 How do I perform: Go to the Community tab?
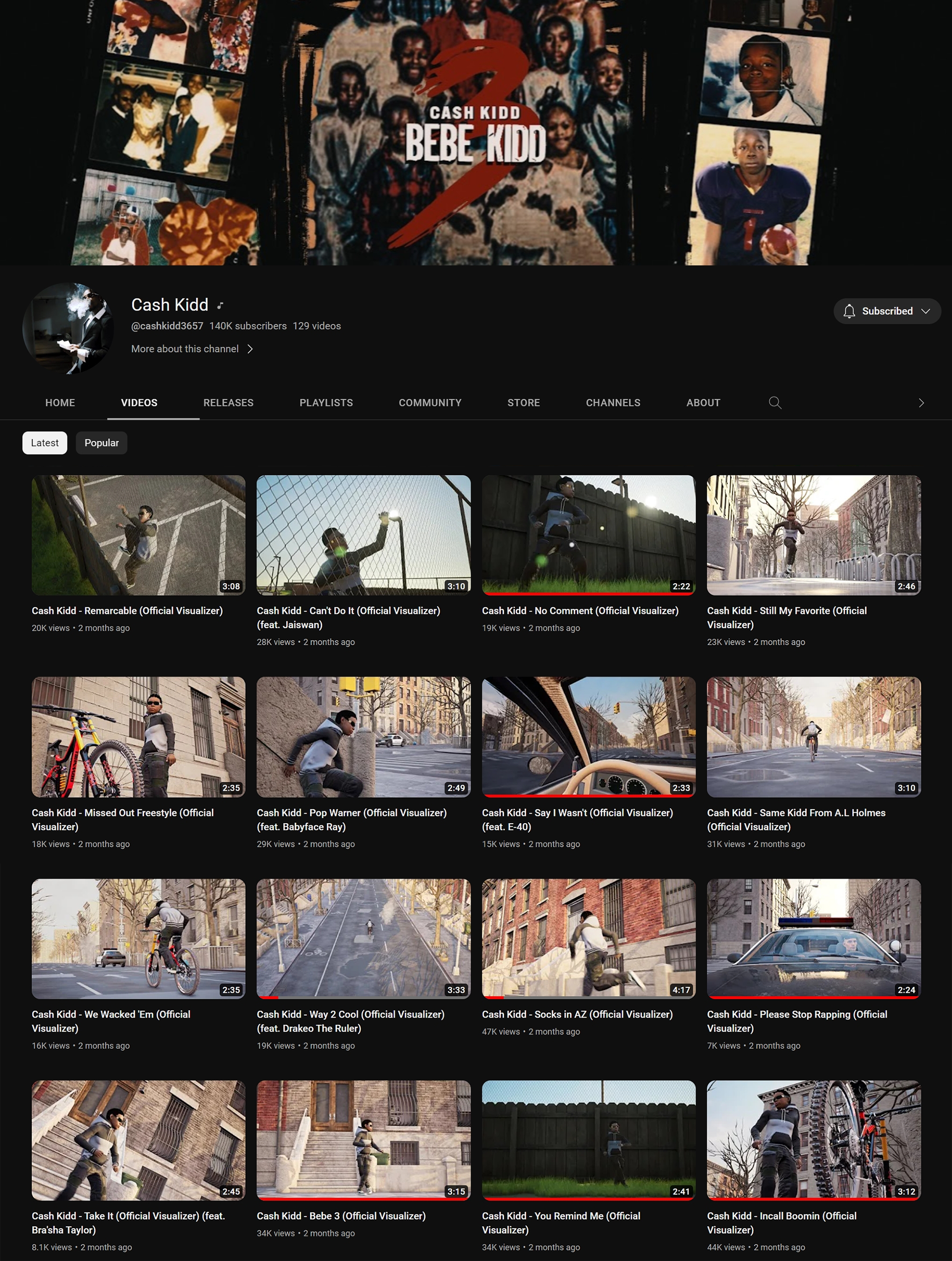[430, 403]
